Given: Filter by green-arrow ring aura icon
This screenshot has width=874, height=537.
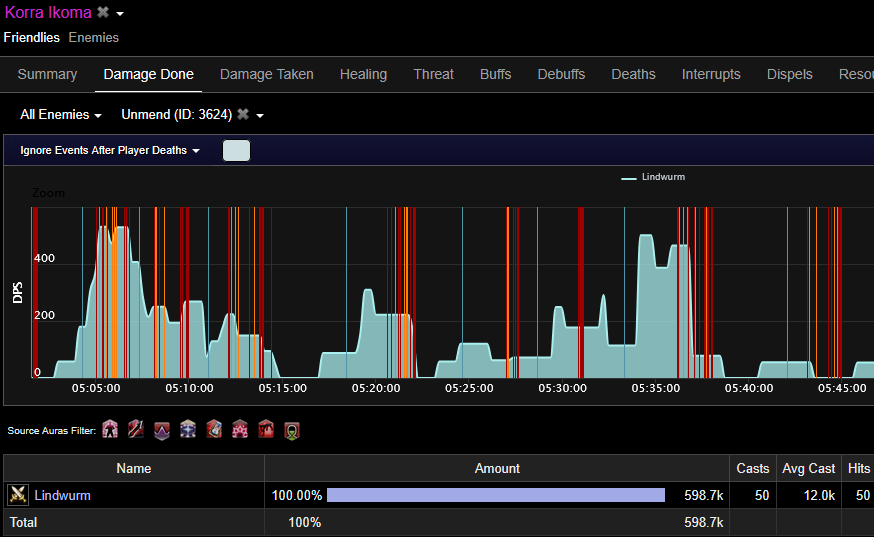Looking at the screenshot, I should pos(292,430).
